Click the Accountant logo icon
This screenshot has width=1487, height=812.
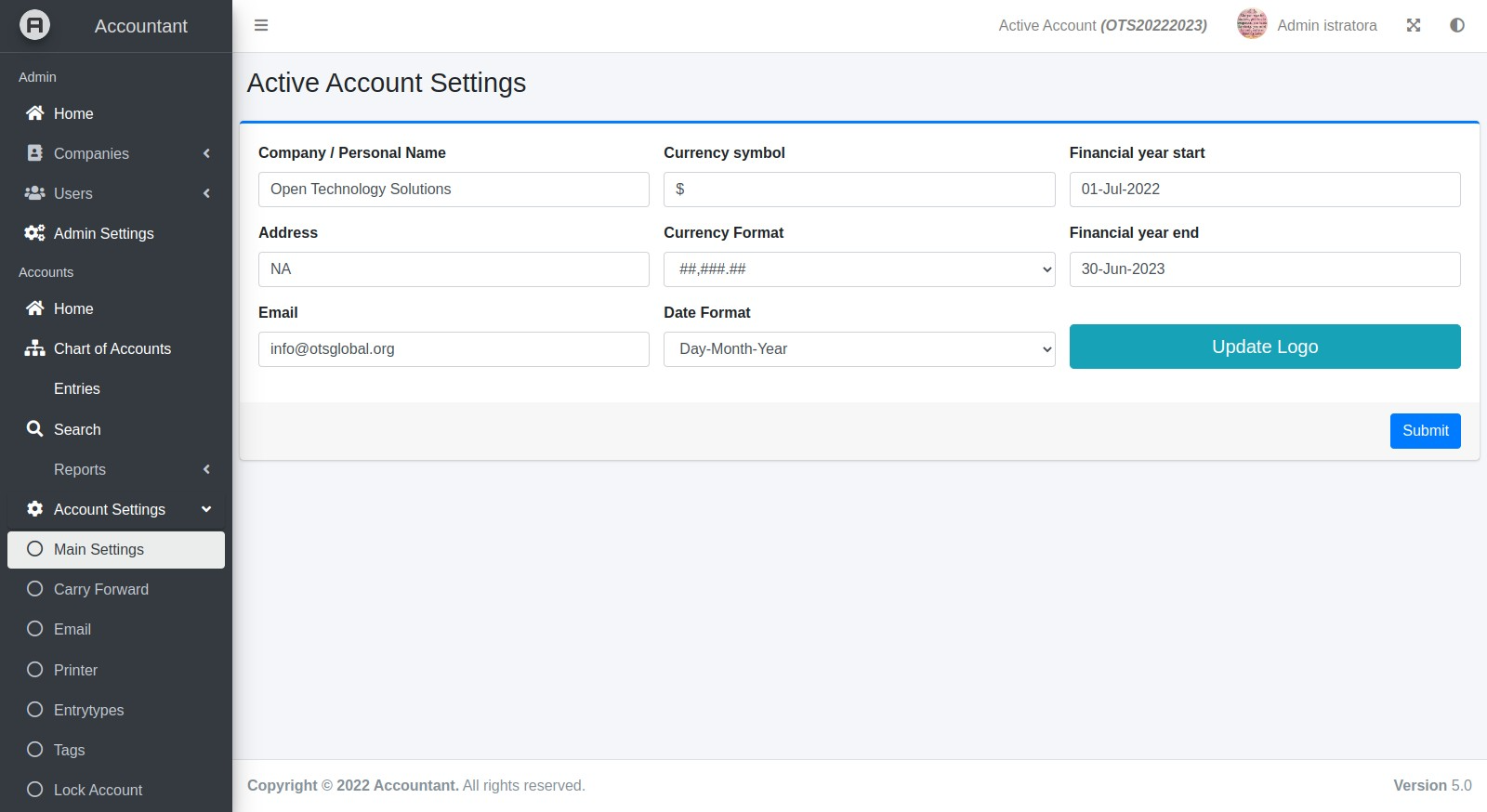tap(34, 25)
